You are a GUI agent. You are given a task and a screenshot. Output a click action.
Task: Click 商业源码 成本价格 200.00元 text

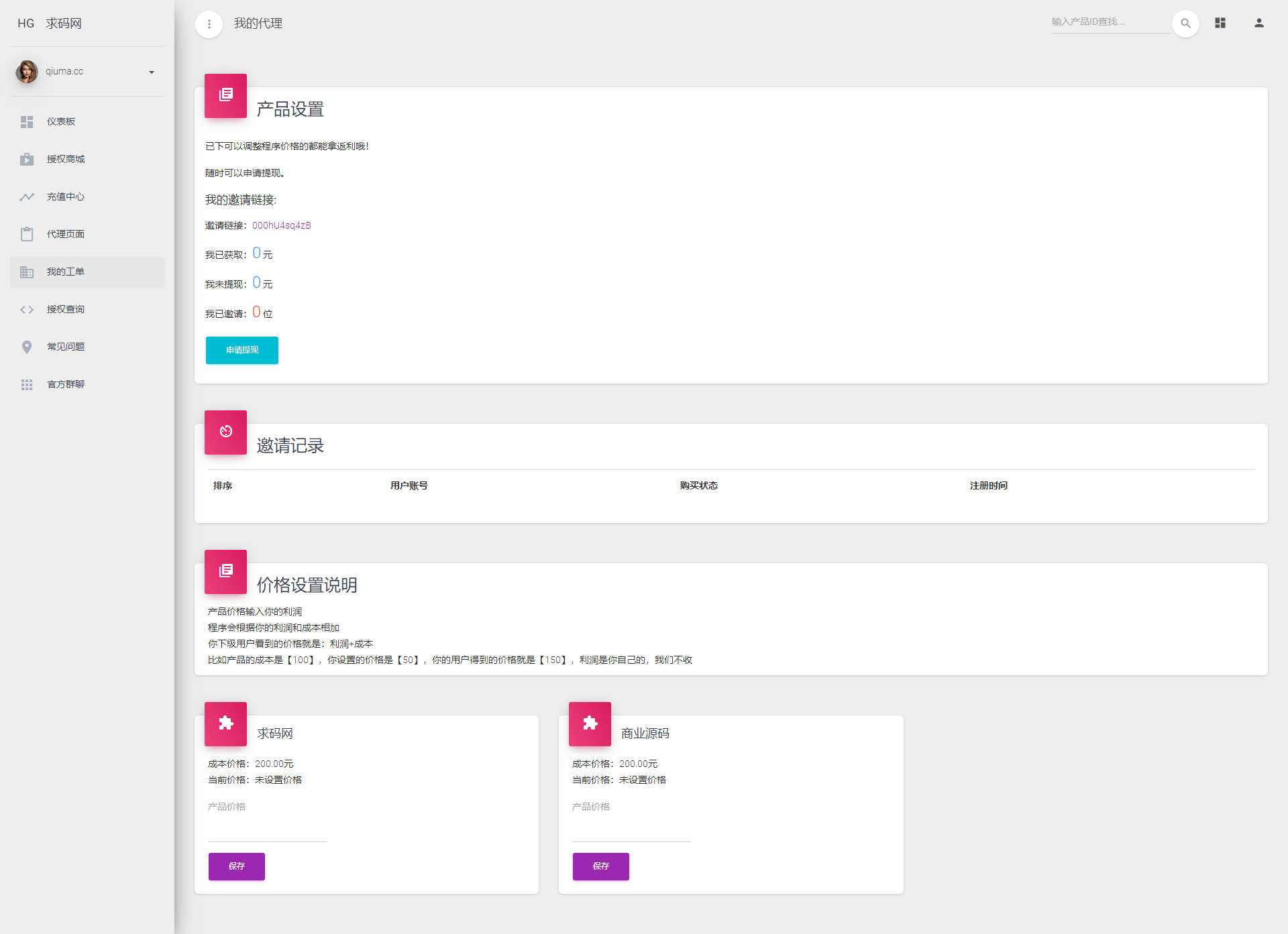[x=615, y=764]
